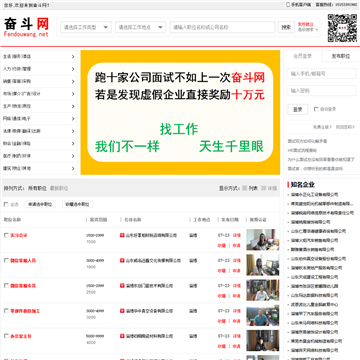Click the 登录 login button
This screenshot has width=360, height=360.
[298, 109]
